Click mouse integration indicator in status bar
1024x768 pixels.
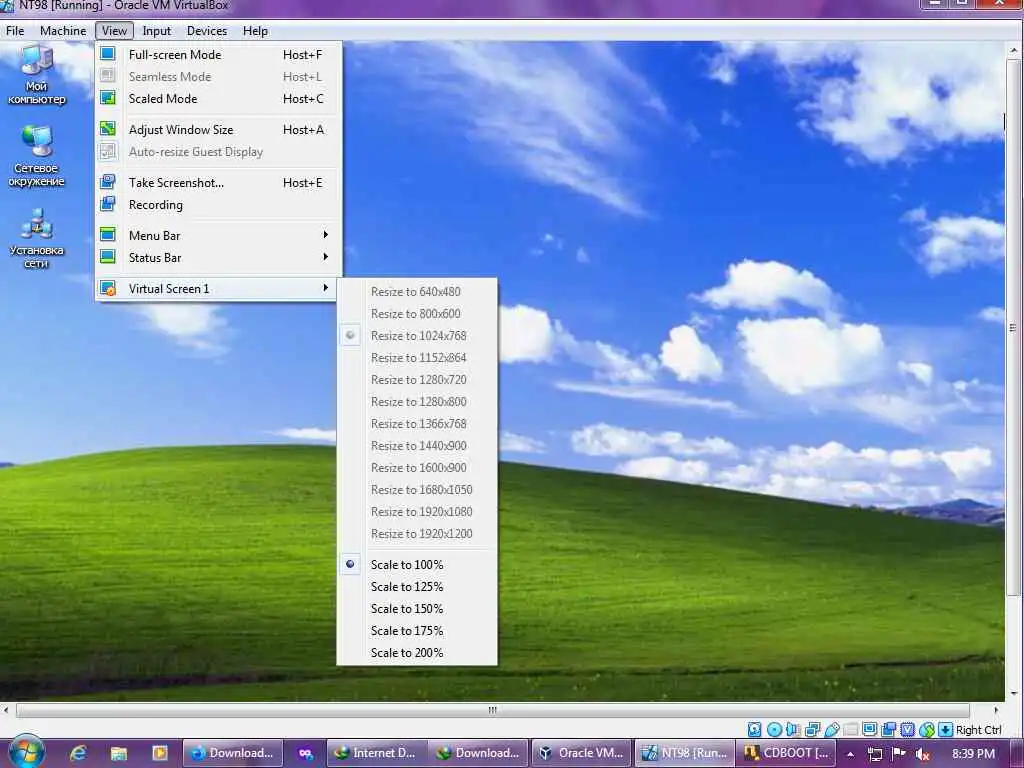tap(927, 729)
